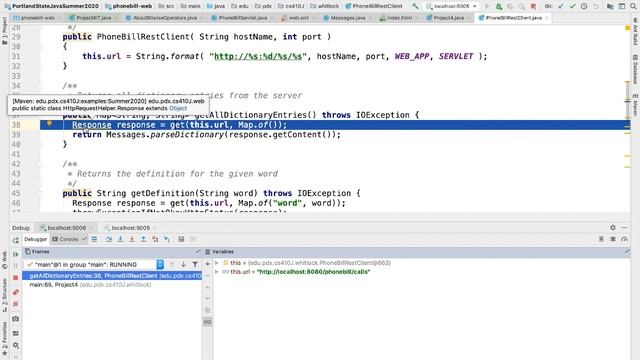The image size is (640, 360).
Task: Open the Project tool window sidebar tab
Action: tap(4, 31)
